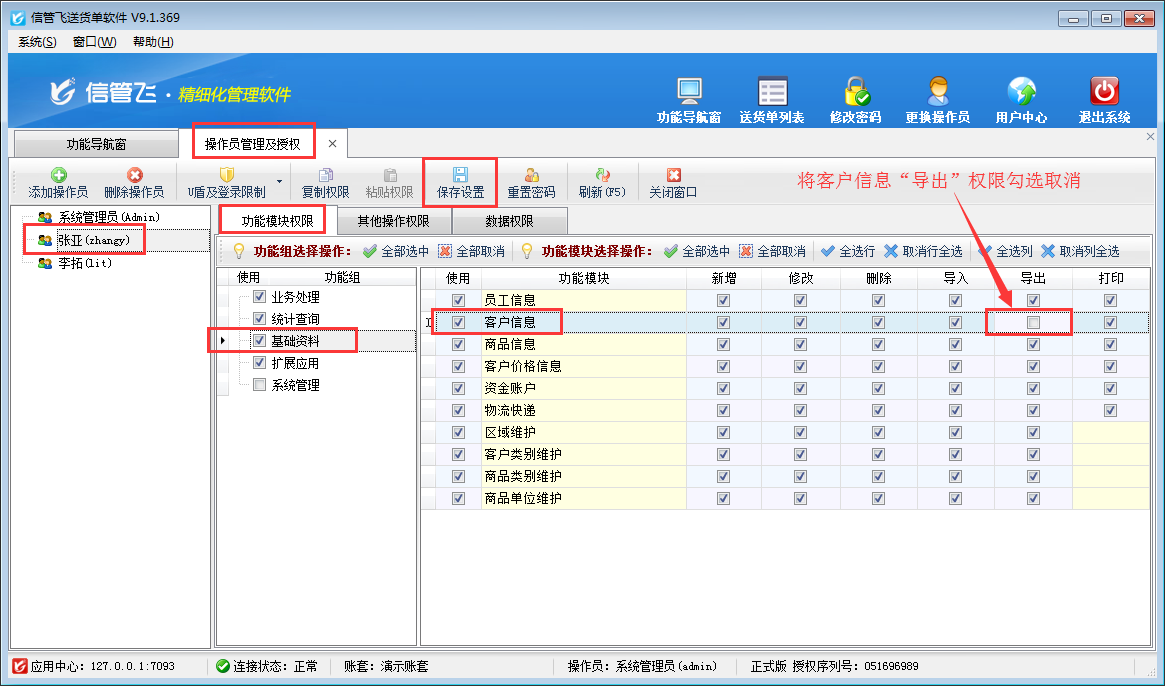Click the 保存设置 floppy disk icon
1165x686 pixels.
click(x=460, y=175)
